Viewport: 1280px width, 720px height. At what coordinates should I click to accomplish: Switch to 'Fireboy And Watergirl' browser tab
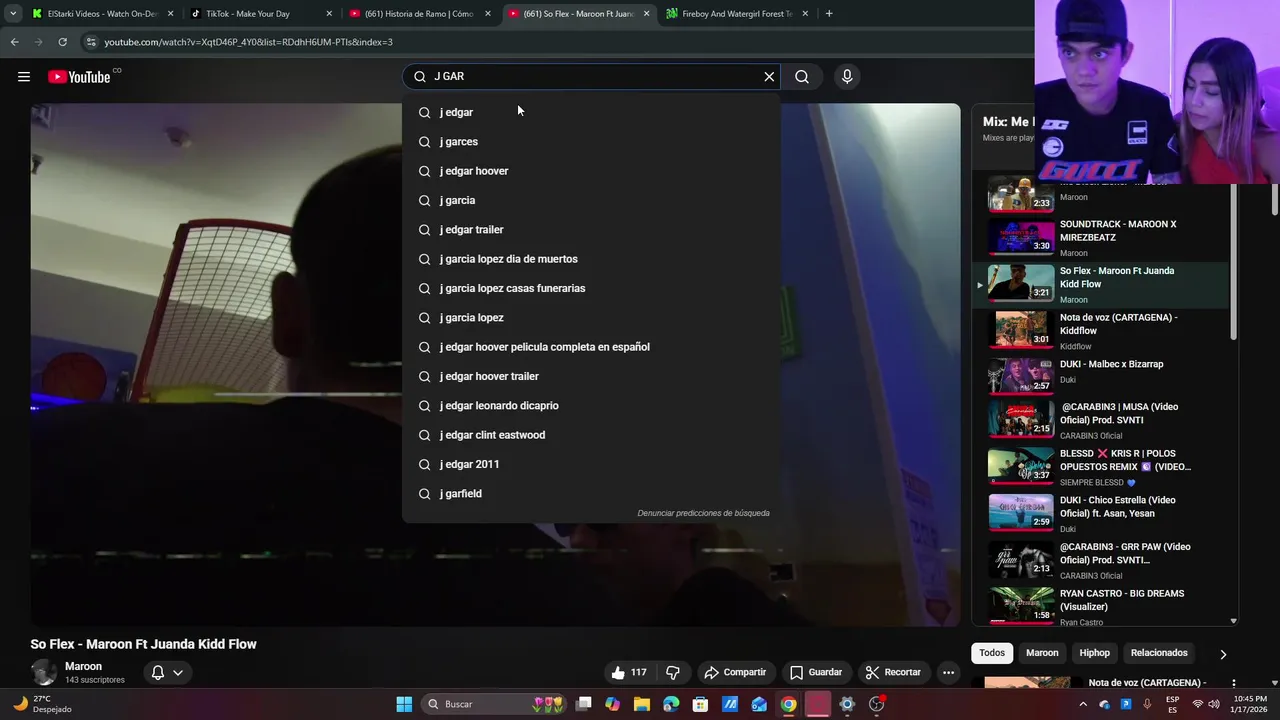(x=737, y=14)
